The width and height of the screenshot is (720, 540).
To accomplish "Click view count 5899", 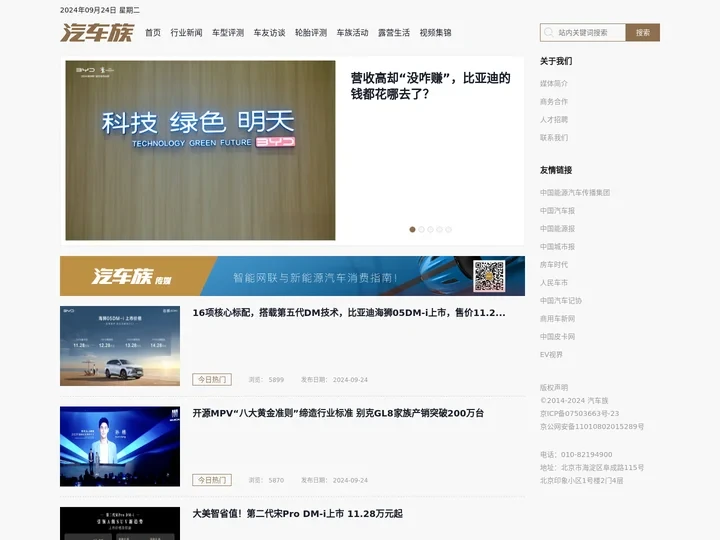I will coord(276,380).
